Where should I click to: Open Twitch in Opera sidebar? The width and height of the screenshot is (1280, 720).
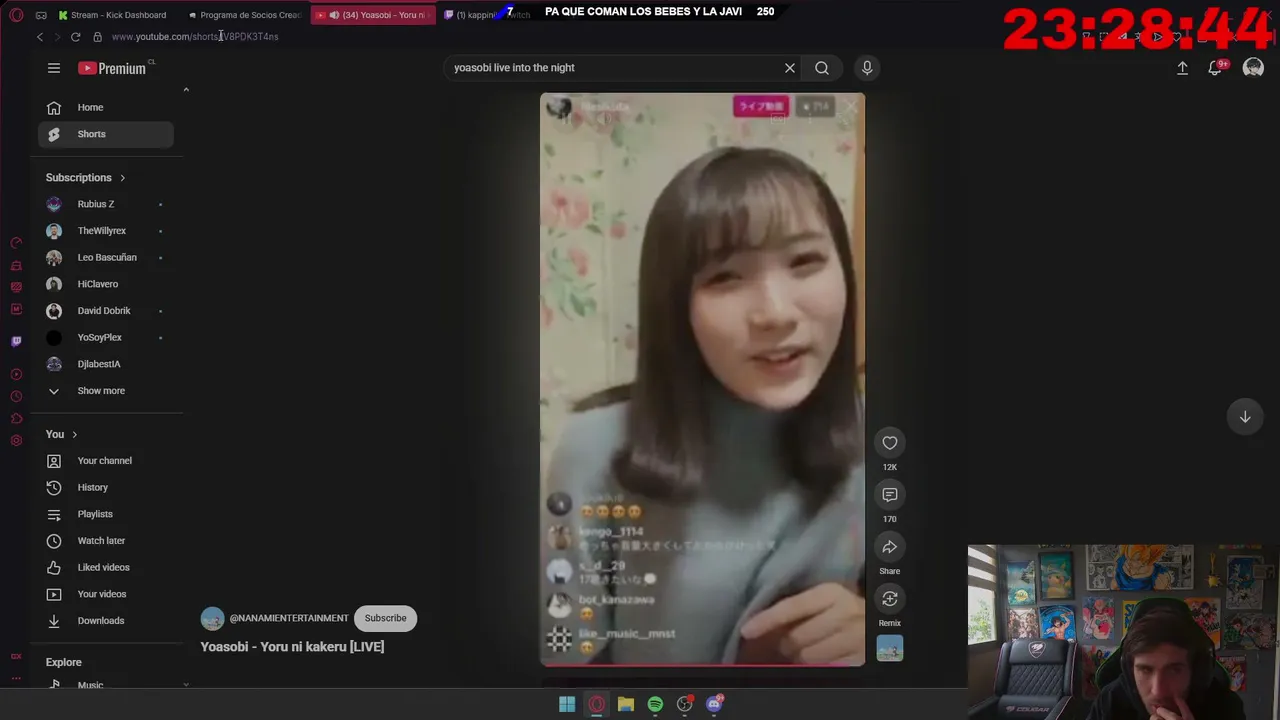coord(16,341)
